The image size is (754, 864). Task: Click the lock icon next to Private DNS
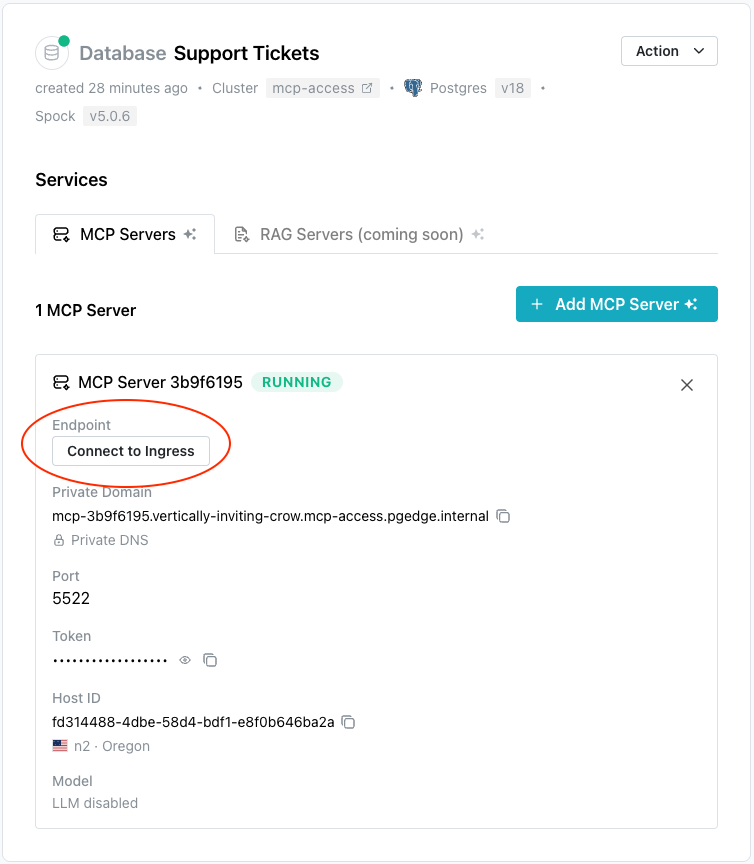coord(61,540)
